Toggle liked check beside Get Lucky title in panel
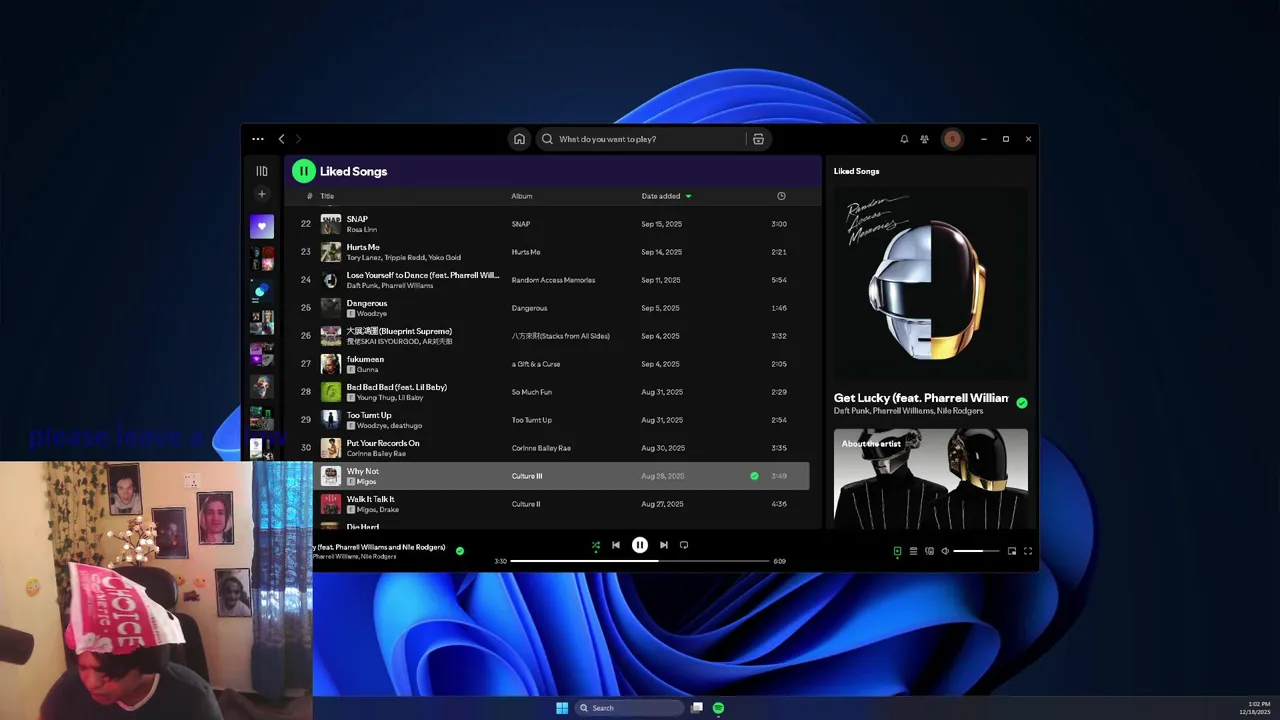Image resolution: width=1280 pixels, height=720 pixels. click(1022, 403)
